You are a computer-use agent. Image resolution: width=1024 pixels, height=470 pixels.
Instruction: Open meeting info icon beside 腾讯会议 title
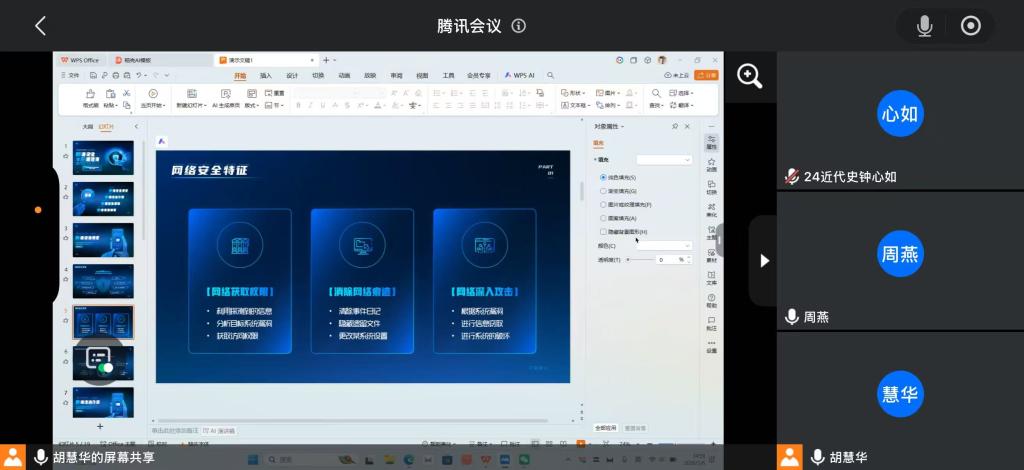pos(519,26)
